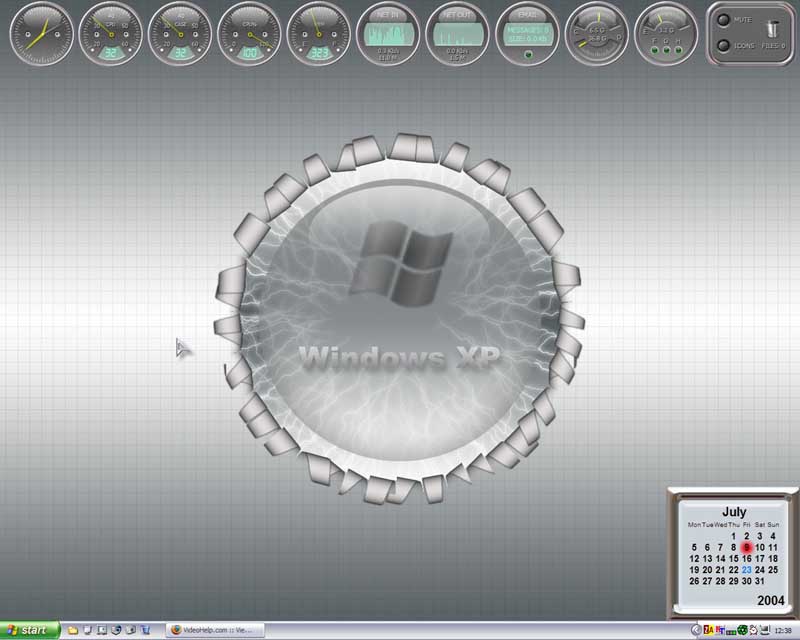Click the July month heading
800x640 pixels.
pos(734,511)
